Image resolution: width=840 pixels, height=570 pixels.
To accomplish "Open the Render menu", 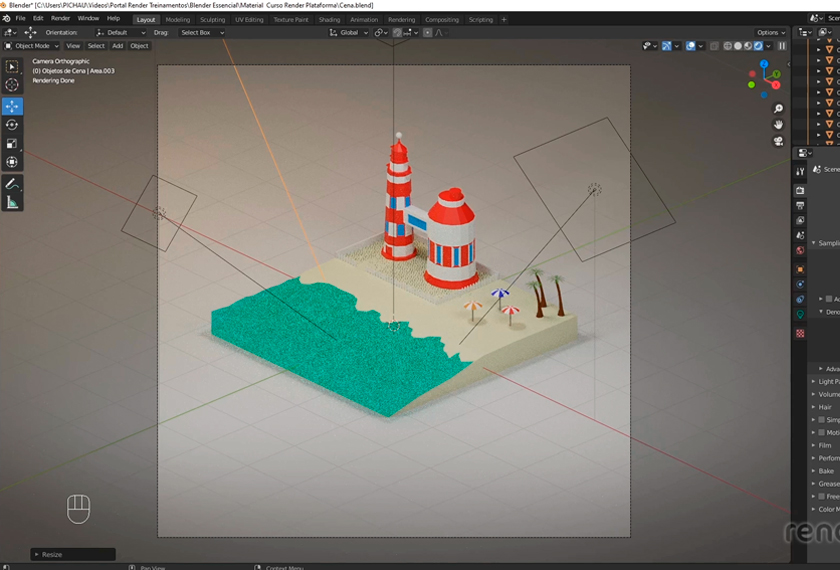I will 61,19.
